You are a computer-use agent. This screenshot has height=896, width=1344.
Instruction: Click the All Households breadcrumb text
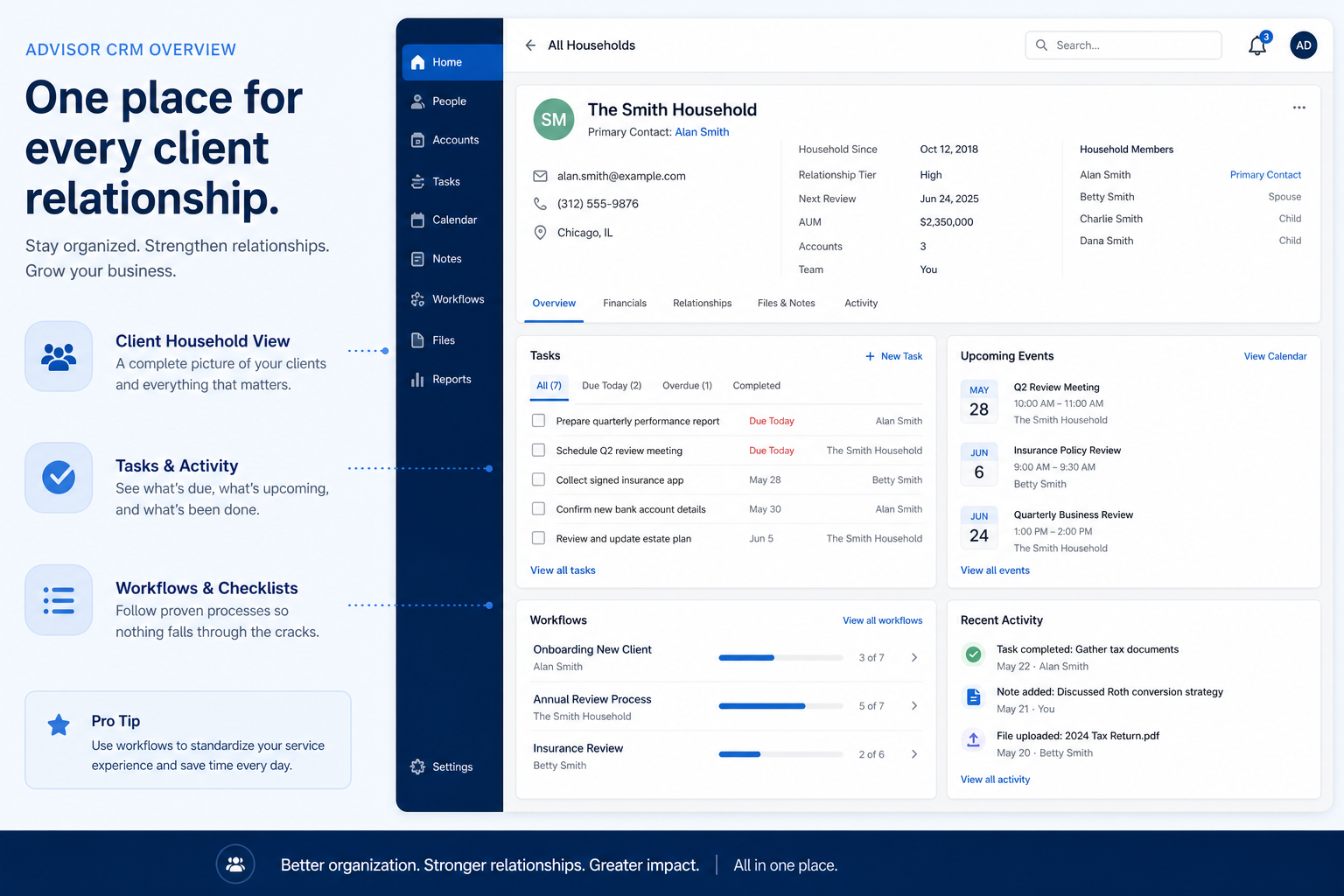tap(591, 45)
